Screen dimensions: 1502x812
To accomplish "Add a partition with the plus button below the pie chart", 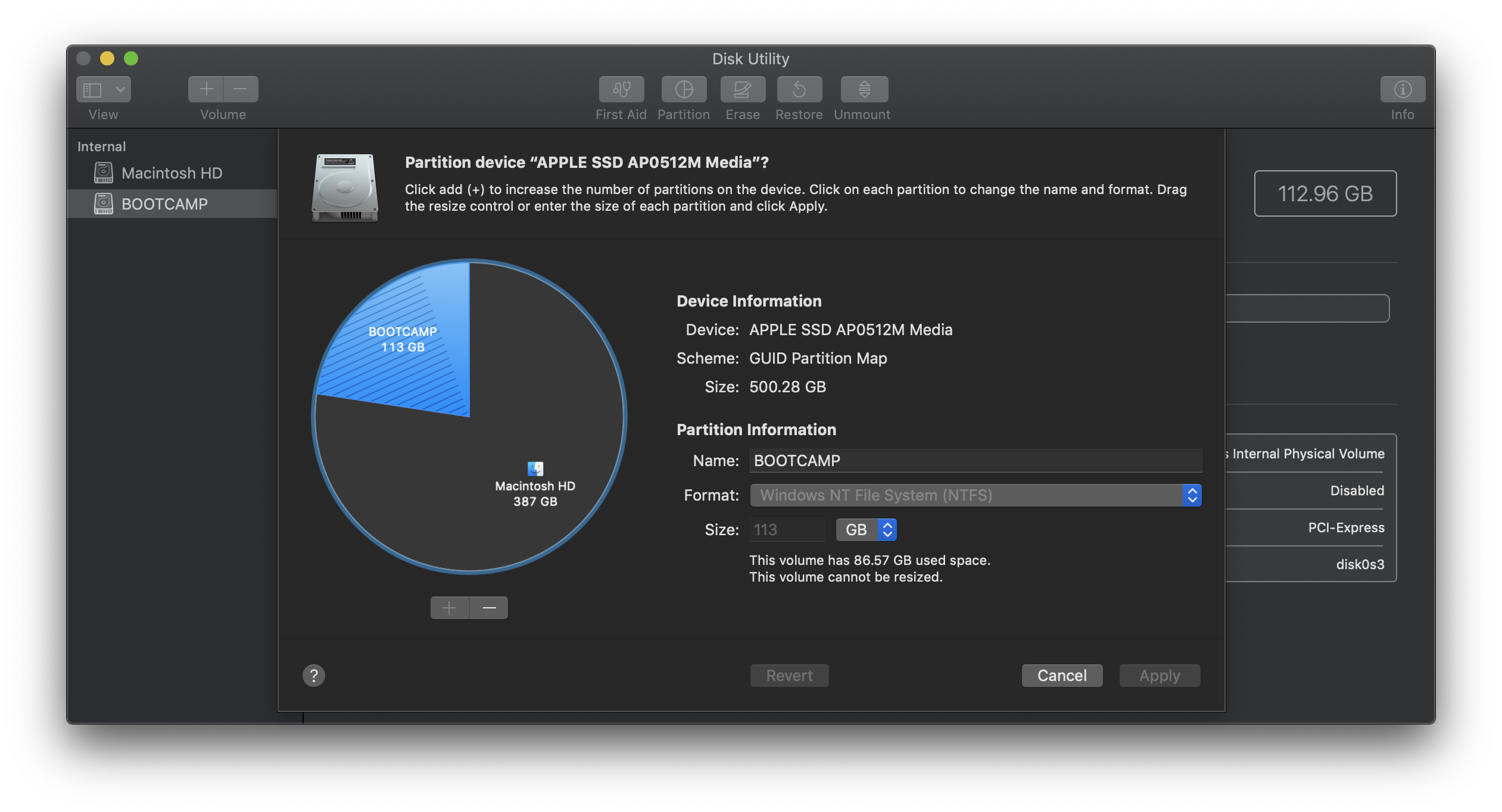I will pyautogui.click(x=450, y=608).
